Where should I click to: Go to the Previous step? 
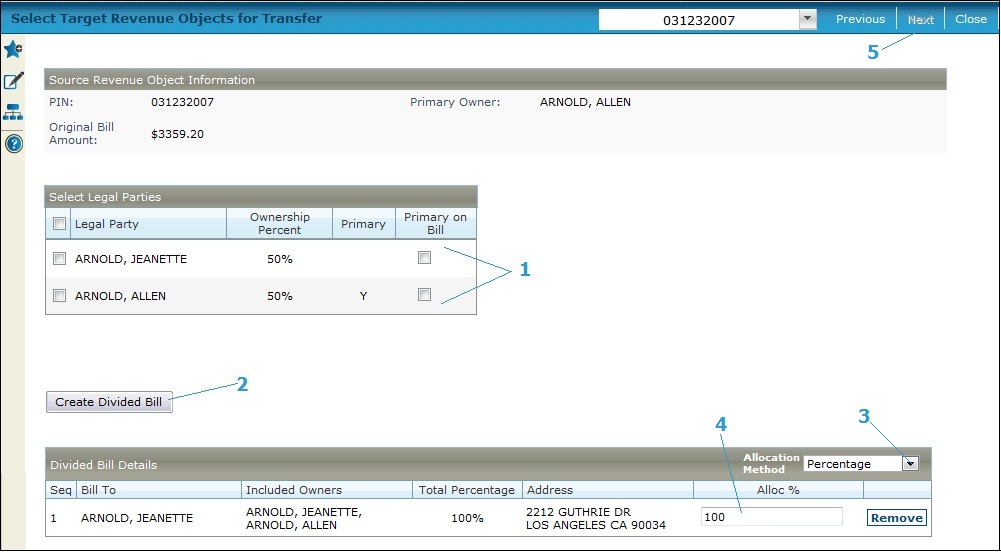coord(860,19)
